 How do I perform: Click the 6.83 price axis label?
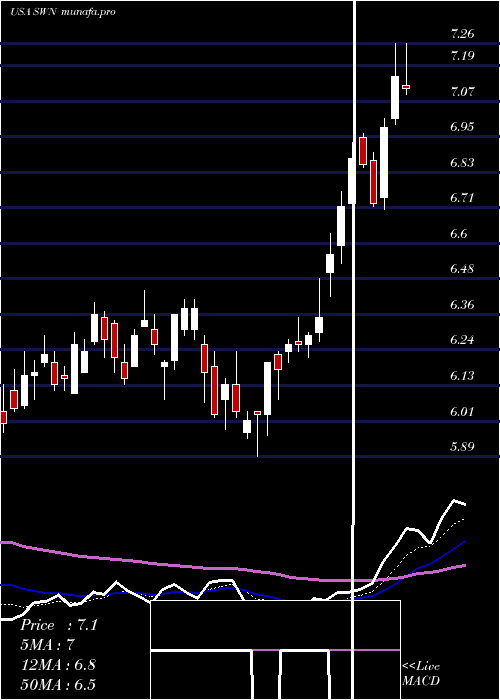(x=462, y=162)
